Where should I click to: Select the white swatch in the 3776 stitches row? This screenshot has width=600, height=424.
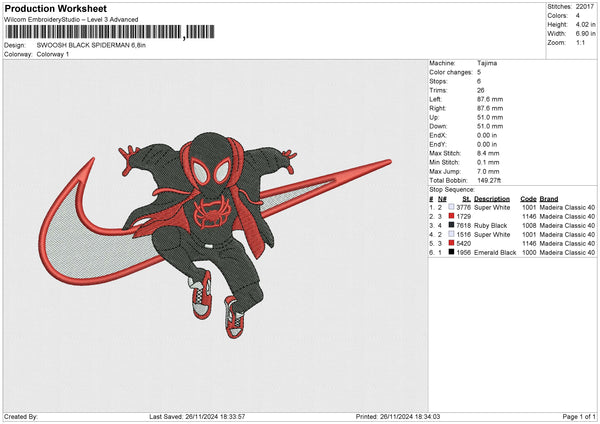tap(452, 207)
